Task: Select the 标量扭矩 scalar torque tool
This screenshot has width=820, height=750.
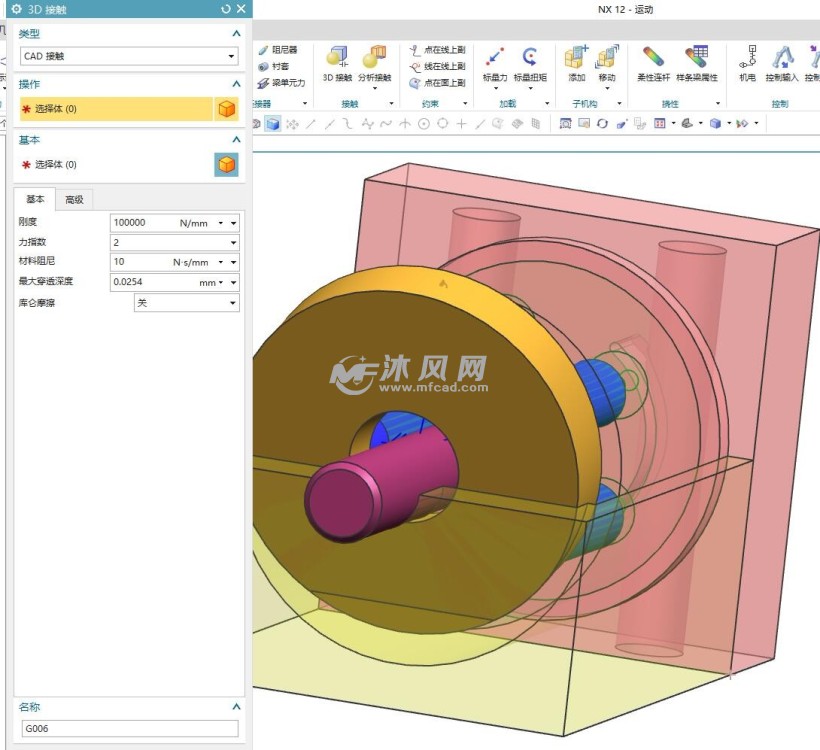Action: click(x=529, y=59)
